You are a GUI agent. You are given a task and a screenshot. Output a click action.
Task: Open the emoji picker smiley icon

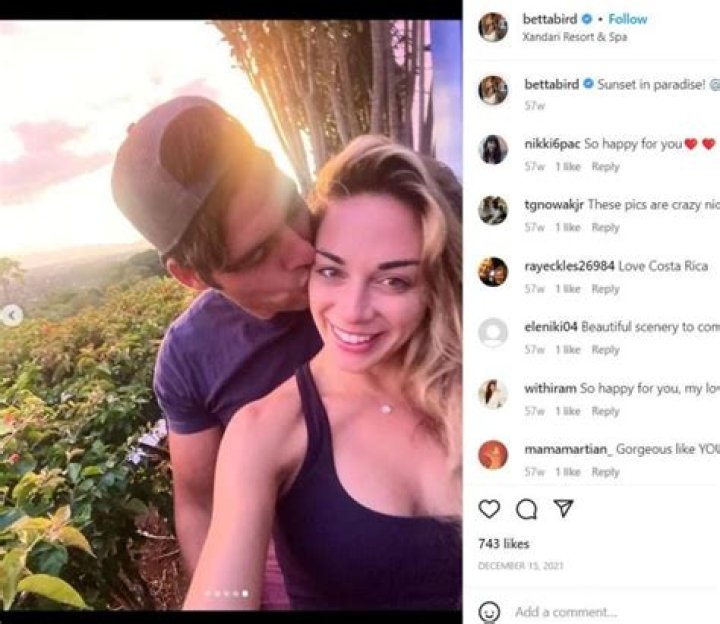coord(489,611)
